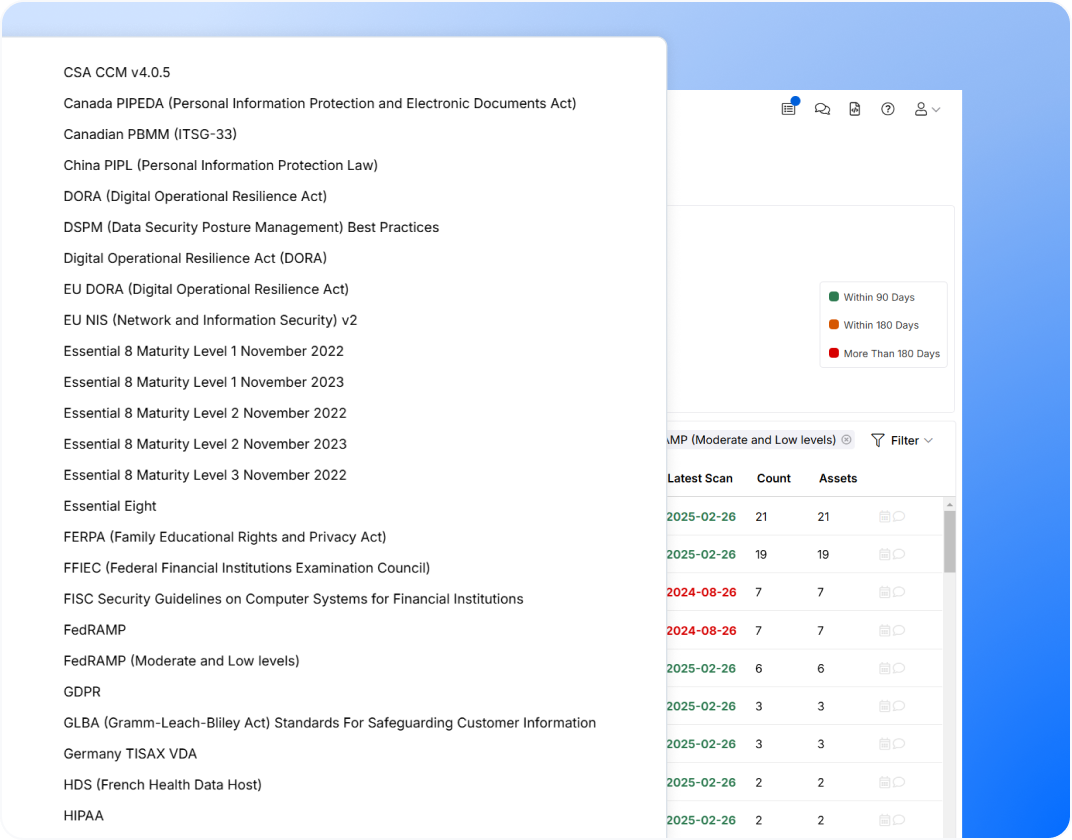Choose China PIPL (Personal Information Protection Law)
This screenshot has width=1072, height=840.
pyautogui.click(x=220, y=165)
